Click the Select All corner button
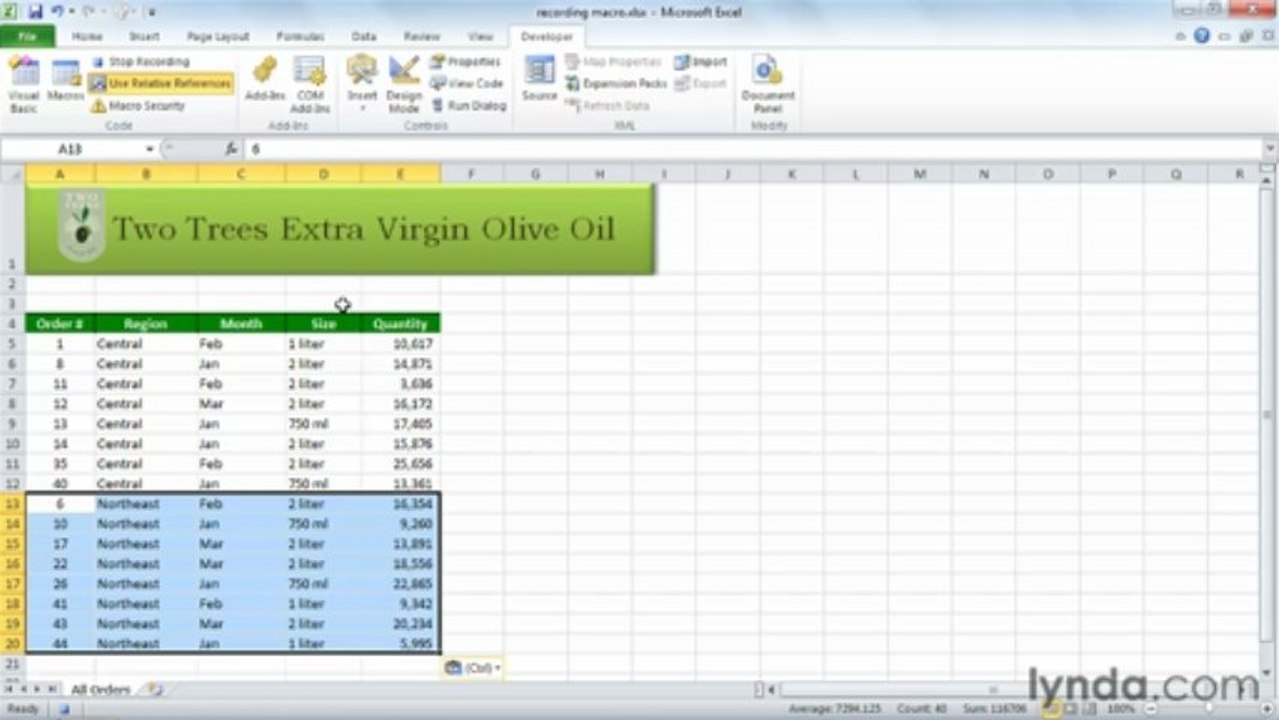This screenshot has height=720, width=1279. pos(12,174)
